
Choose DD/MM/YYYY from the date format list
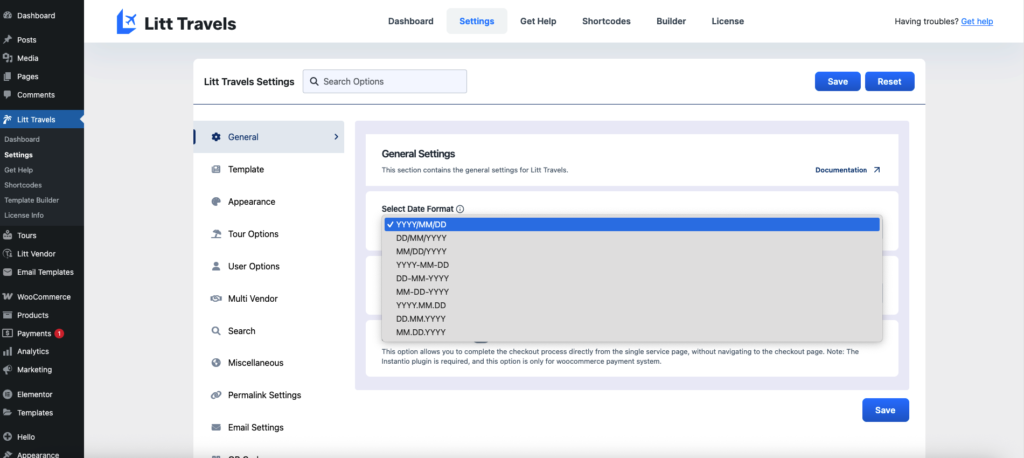[421, 238]
